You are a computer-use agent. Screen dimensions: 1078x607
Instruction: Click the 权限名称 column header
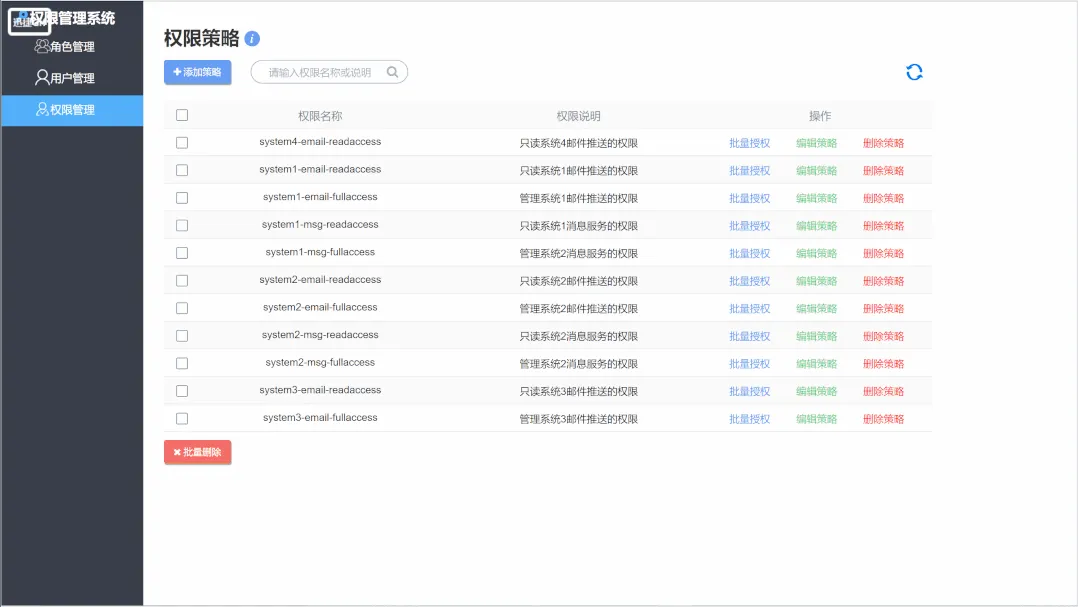[x=320, y=116]
